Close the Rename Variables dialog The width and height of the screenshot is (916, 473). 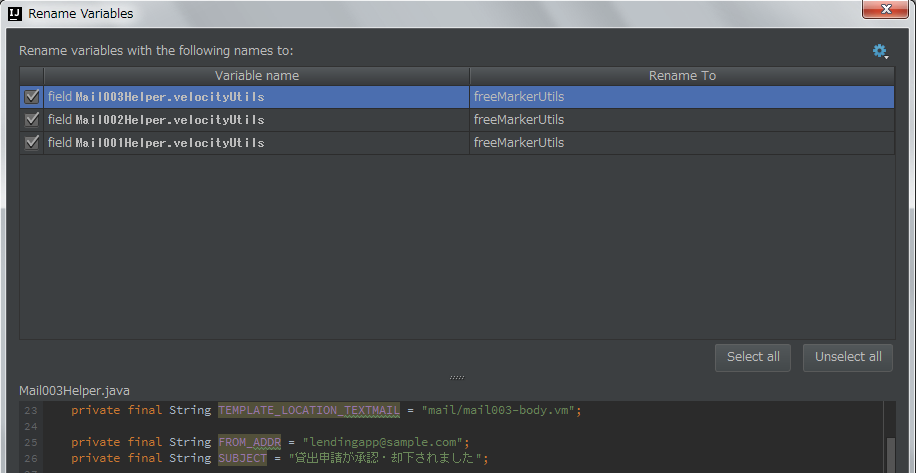(x=886, y=9)
